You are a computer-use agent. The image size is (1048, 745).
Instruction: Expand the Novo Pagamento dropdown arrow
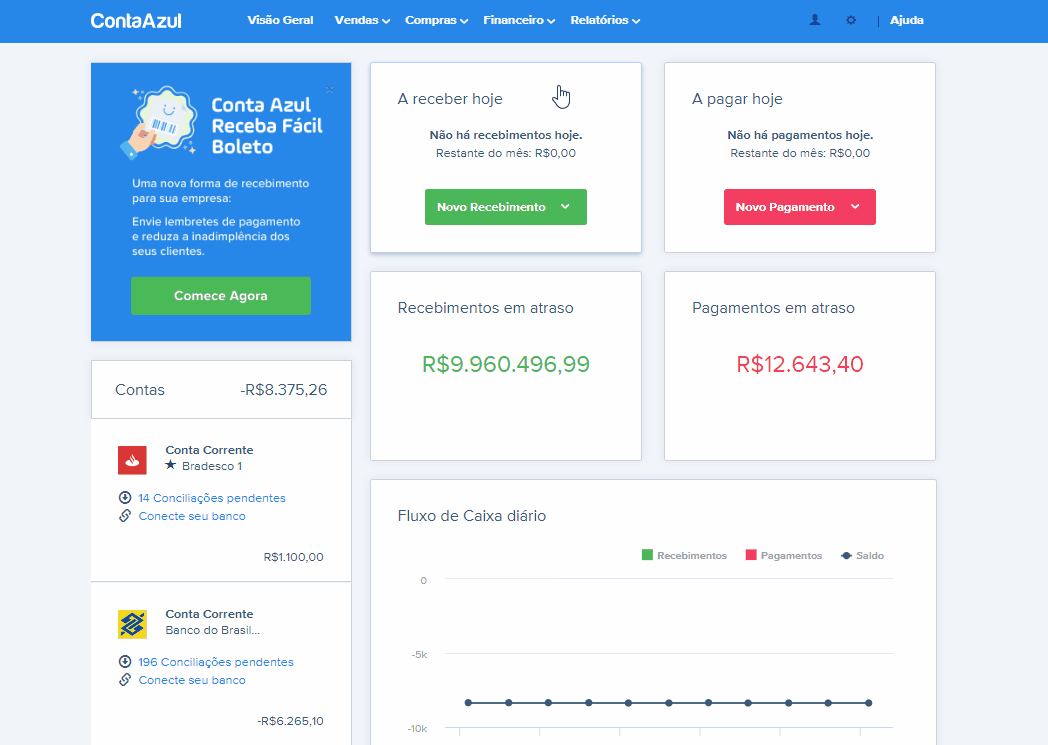point(855,206)
